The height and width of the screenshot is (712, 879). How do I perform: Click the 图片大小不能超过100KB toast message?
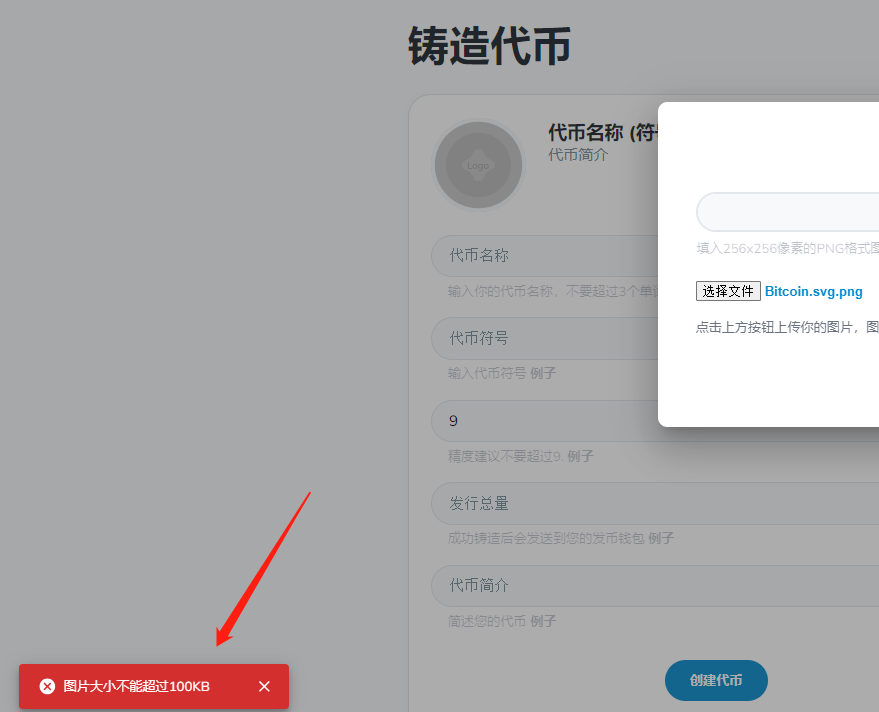137,686
